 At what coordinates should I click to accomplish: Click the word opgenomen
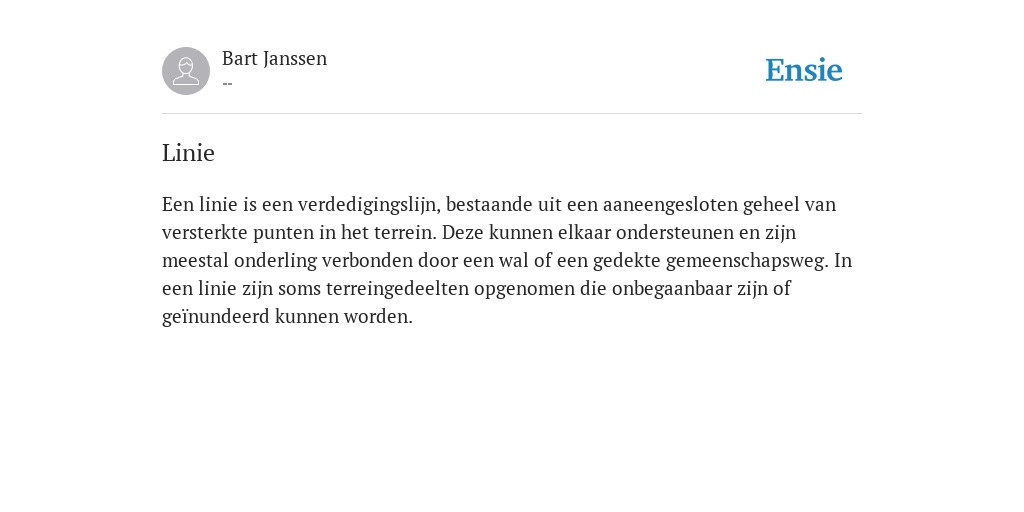[524, 289]
